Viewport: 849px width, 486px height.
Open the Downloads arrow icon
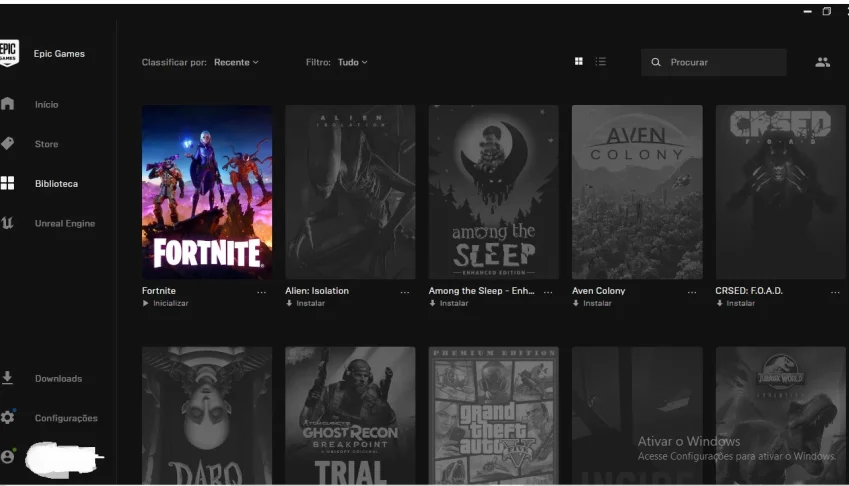(7, 378)
